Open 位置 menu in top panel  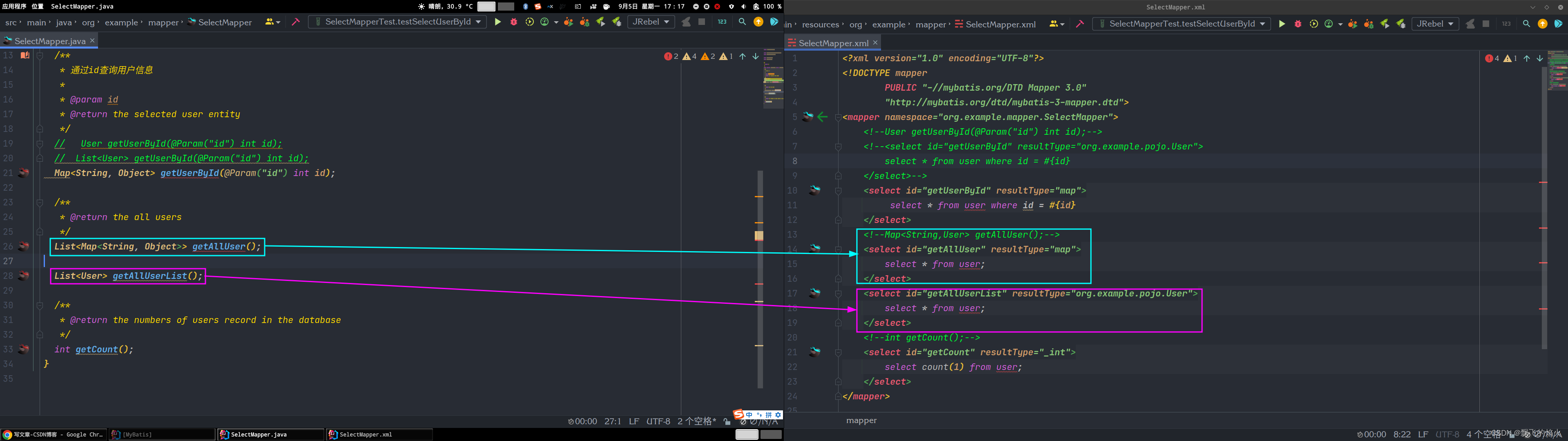pos(38,6)
